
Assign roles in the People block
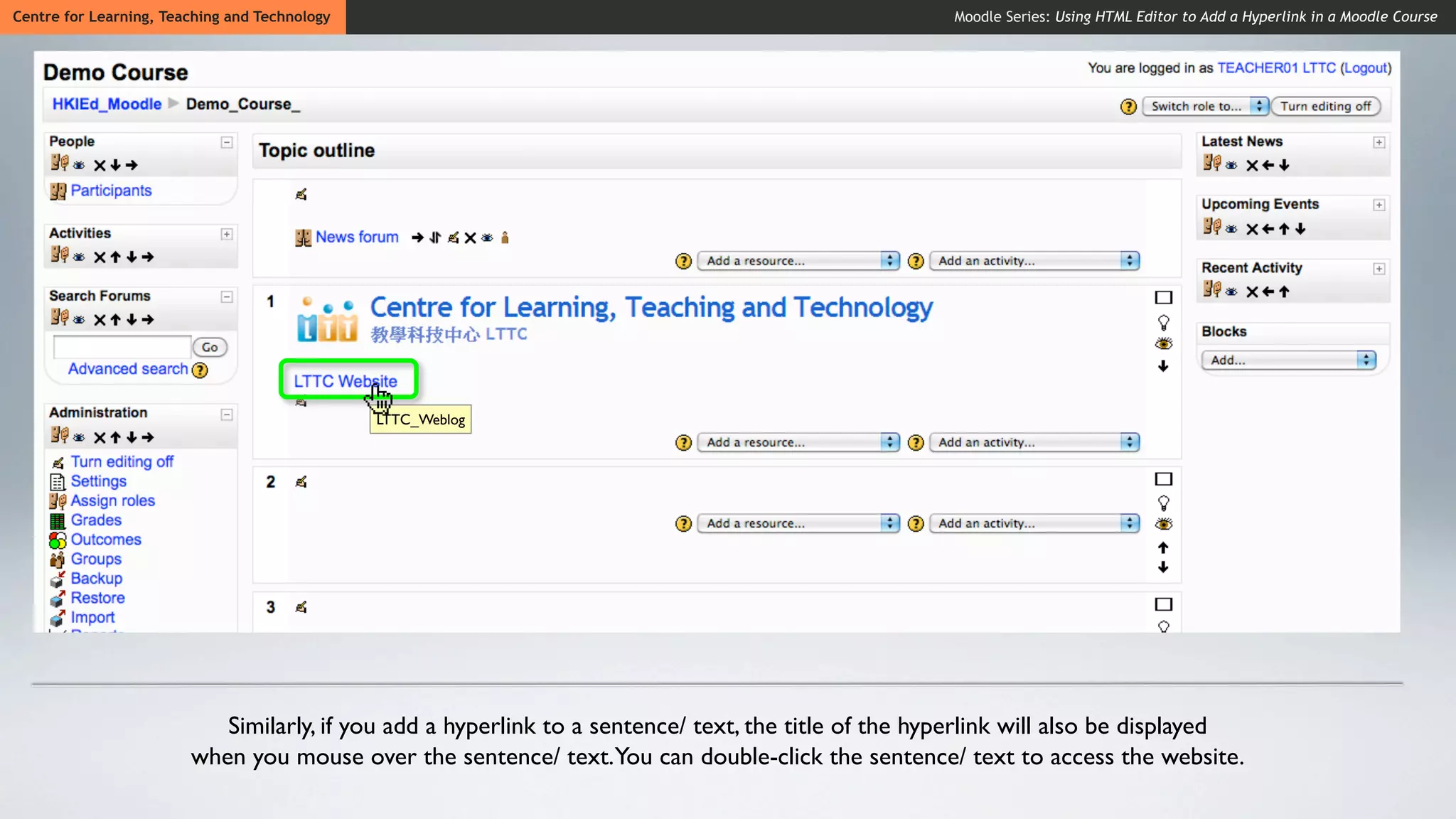(x=60, y=164)
